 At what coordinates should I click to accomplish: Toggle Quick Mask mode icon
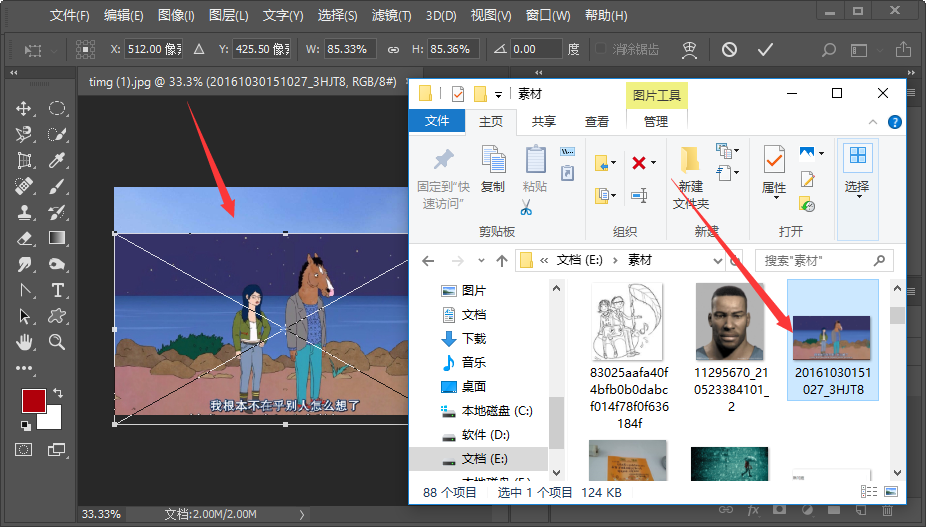[24, 450]
